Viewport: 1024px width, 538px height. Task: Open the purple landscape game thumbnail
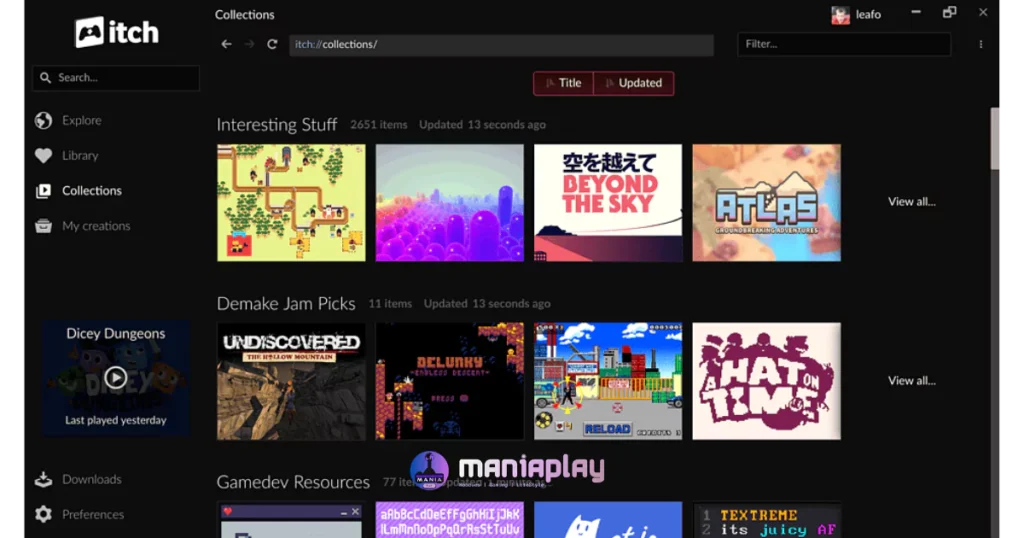pos(449,203)
